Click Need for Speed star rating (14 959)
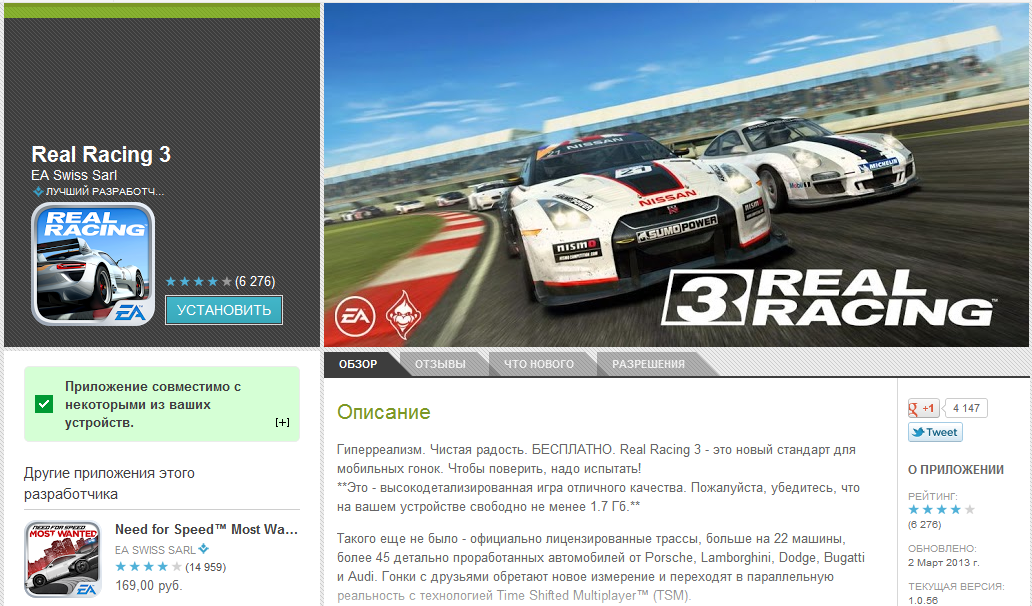This screenshot has width=1032, height=606. coord(149,567)
